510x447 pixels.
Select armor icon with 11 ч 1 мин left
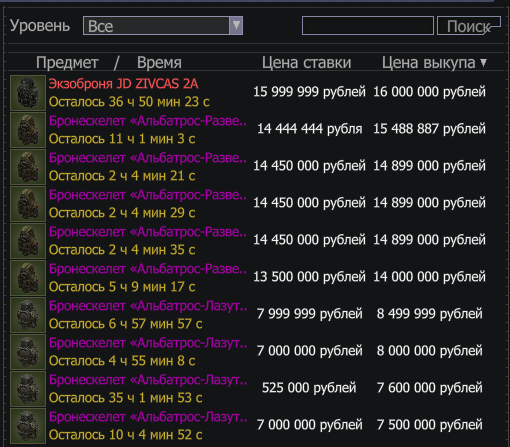click(x=28, y=130)
